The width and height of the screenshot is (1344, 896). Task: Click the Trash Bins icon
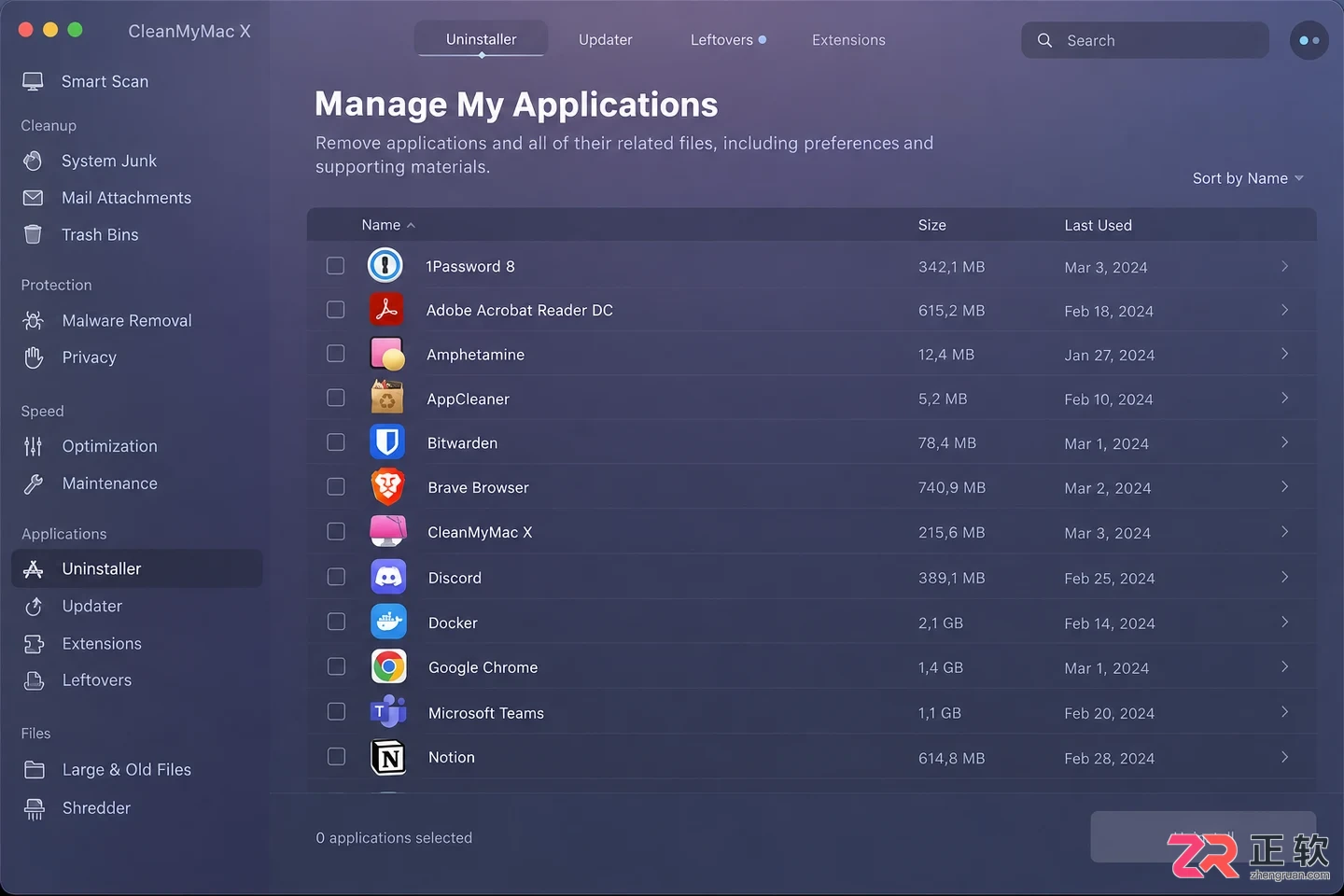[33, 234]
